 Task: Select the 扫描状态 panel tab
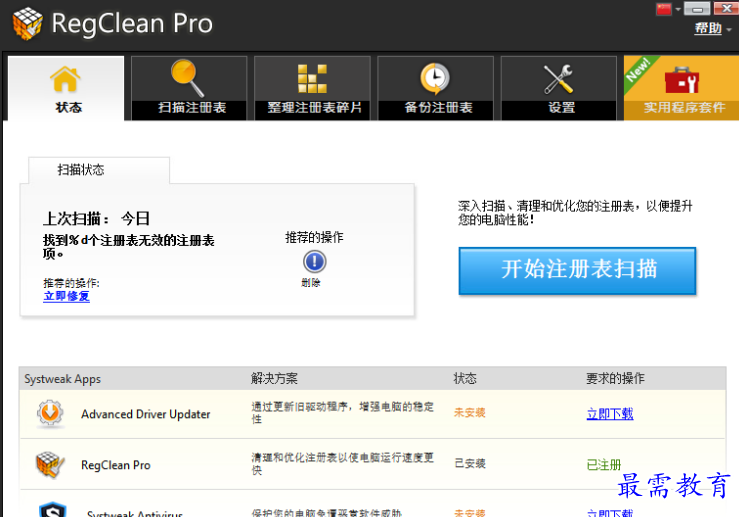pyautogui.click(x=99, y=170)
